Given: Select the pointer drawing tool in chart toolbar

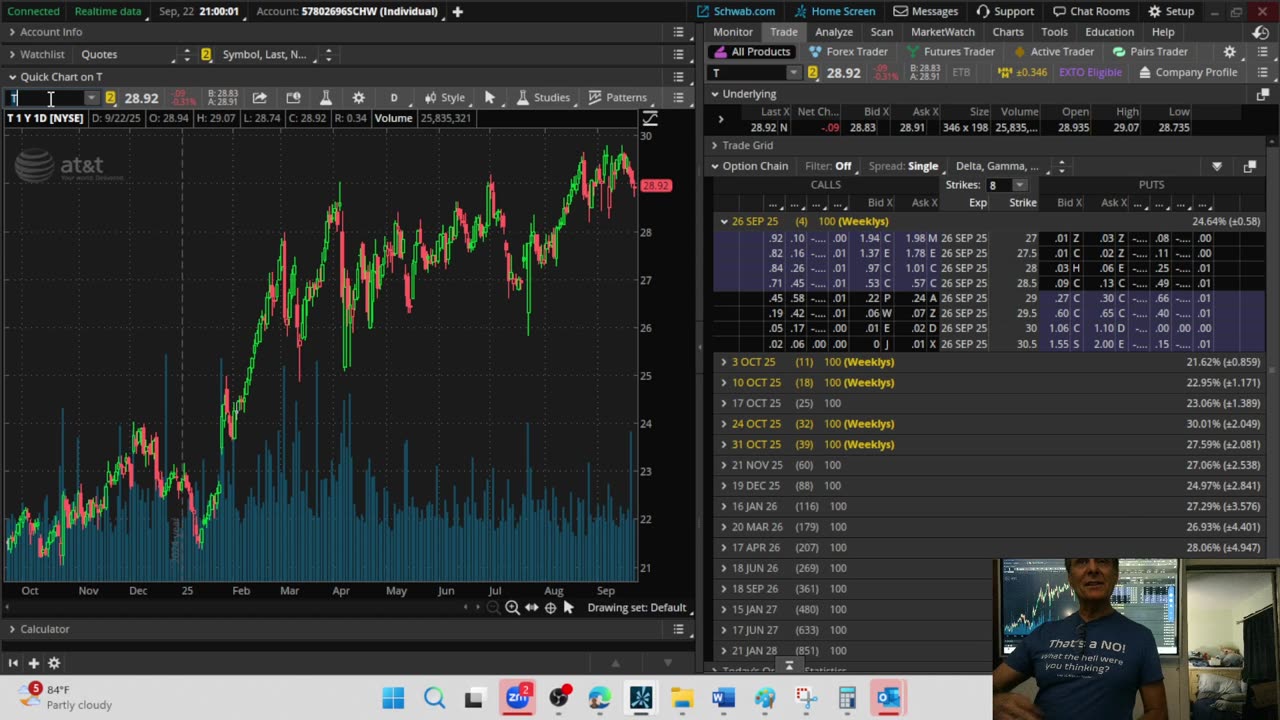Looking at the screenshot, I should pos(490,97).
